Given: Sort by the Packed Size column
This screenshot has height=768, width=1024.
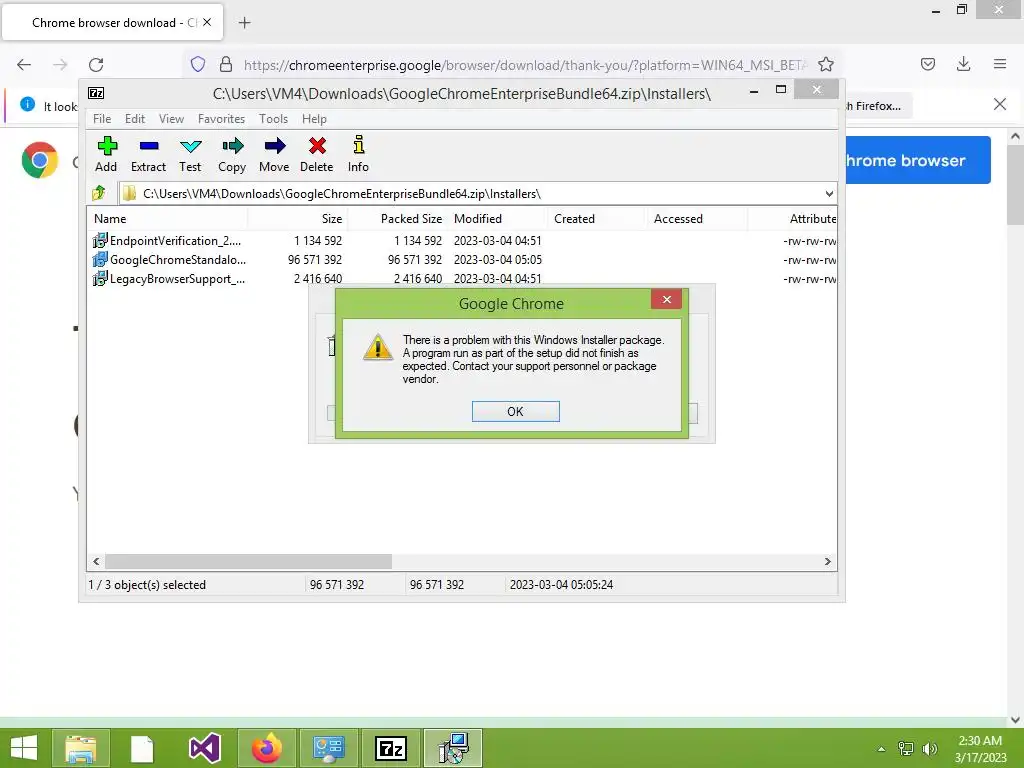Looking at the screenshot, I should (398, 219).
